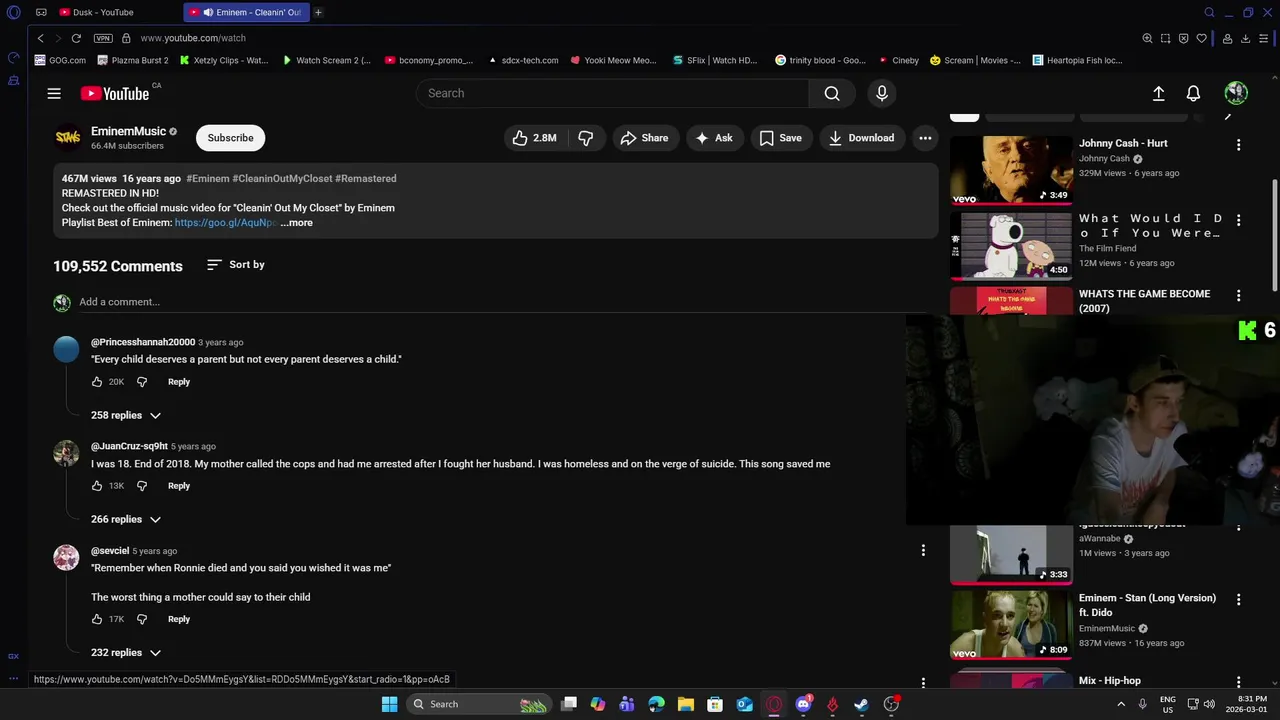The width and height of the screenshot is (1280, 720).
Task: Open the Windows Start menu
Action: point(389,704)
